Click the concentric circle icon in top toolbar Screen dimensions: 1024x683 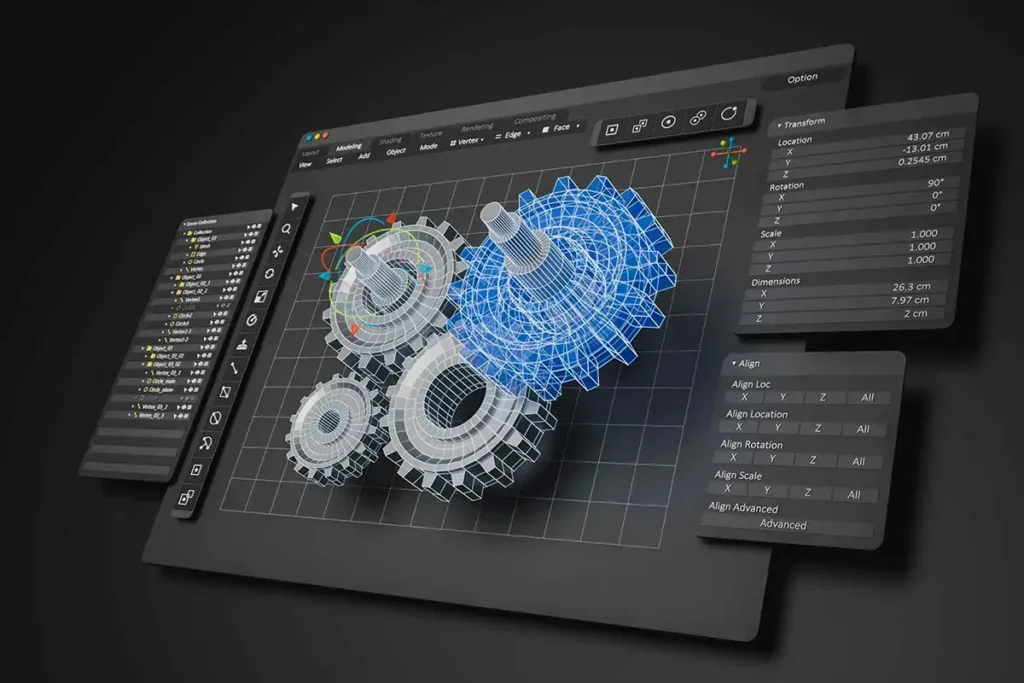click(x=668, y=122)
